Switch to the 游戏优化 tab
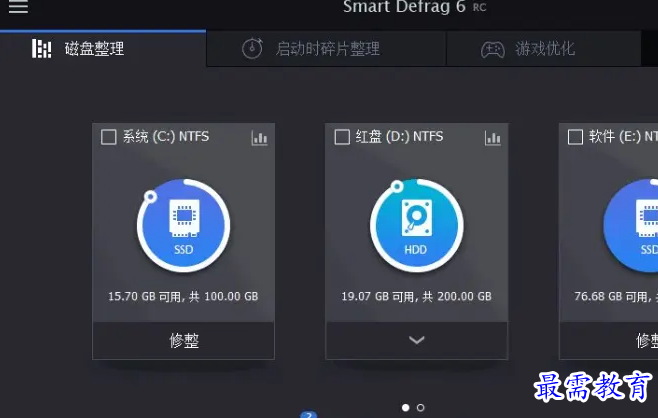The image size is (658, 418). click(x=544, y=49)
